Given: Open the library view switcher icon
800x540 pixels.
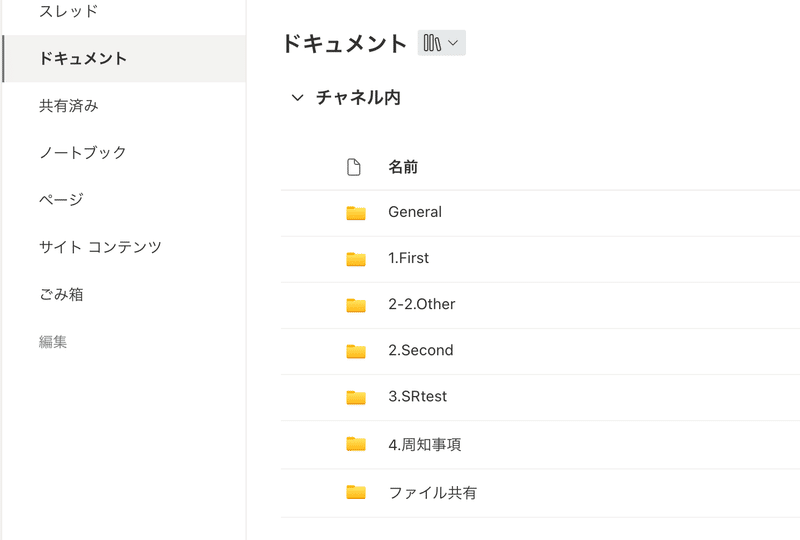Looking at the screenshot, I should point(441,43).
